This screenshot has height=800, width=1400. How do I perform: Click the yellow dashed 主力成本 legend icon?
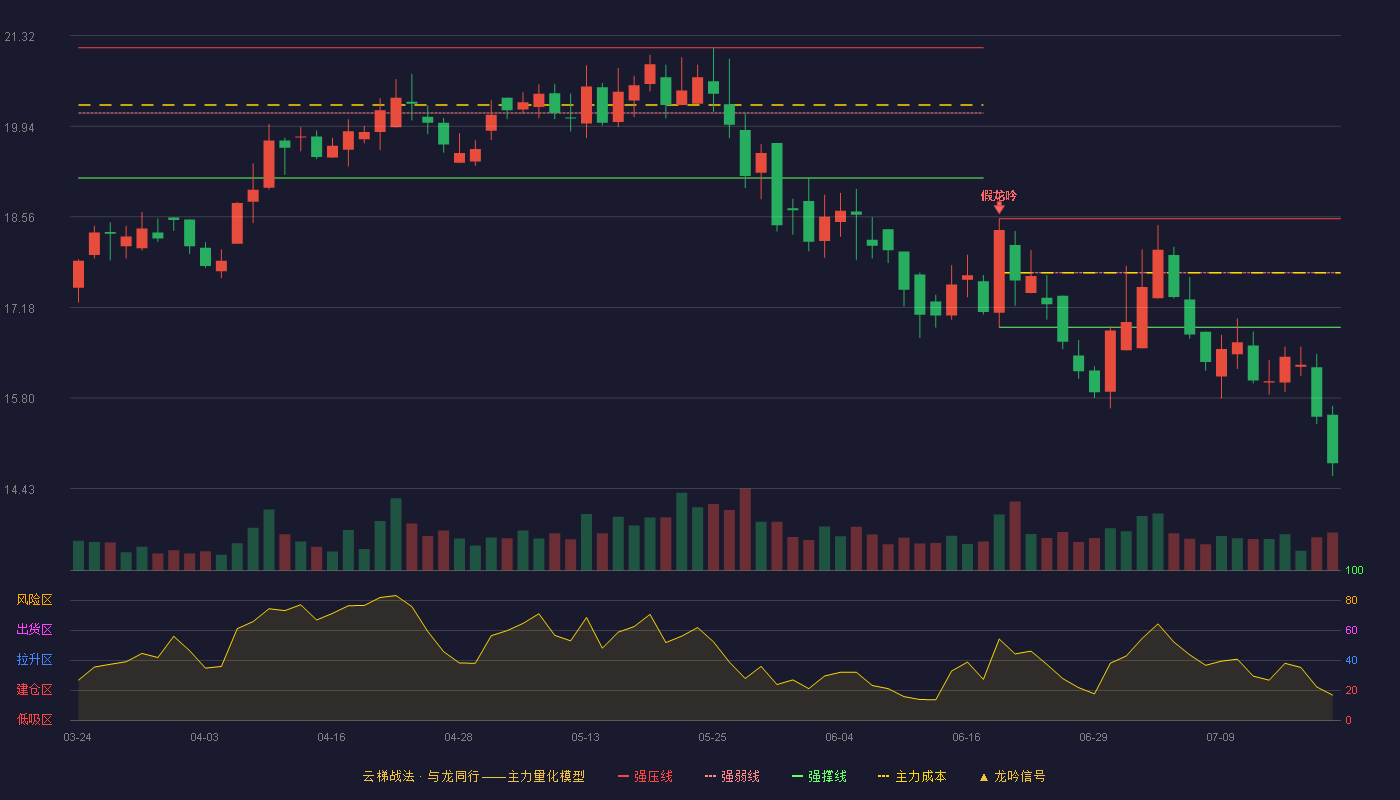tap(883, 777)
